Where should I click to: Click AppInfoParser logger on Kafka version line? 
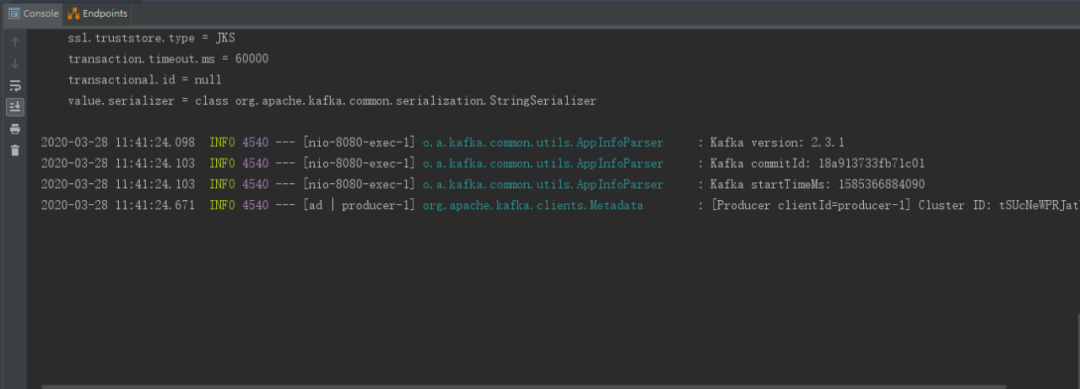[x=543, y=143]
